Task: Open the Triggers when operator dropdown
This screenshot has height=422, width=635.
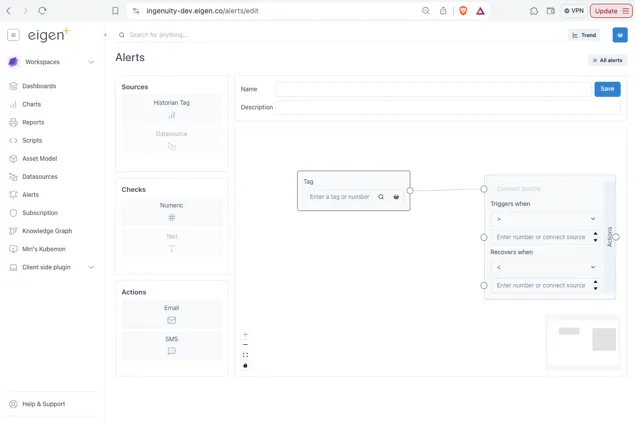Action: tap(546, 219)
